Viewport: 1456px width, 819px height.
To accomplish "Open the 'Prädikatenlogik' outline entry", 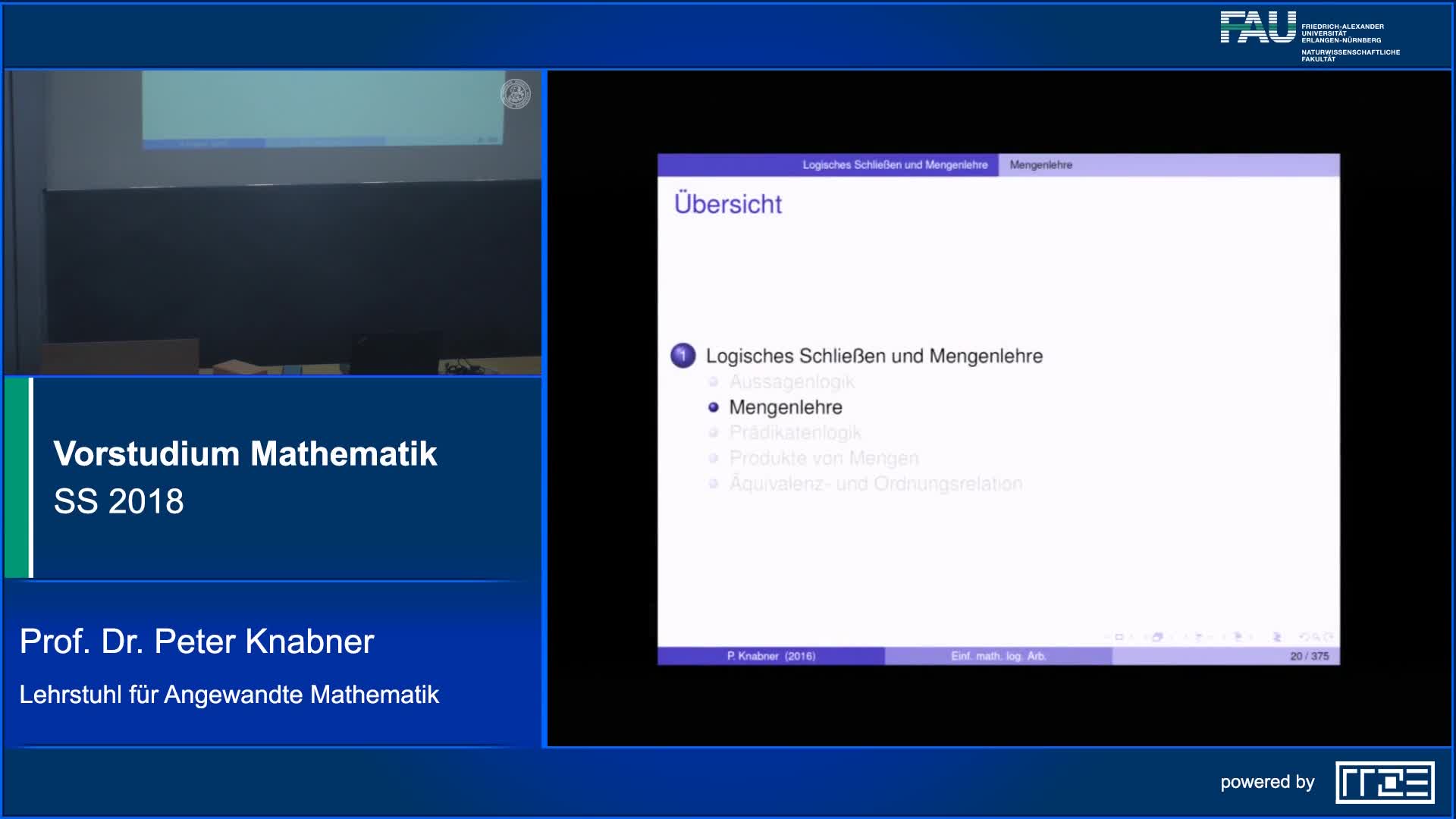I will pos(795,433).
